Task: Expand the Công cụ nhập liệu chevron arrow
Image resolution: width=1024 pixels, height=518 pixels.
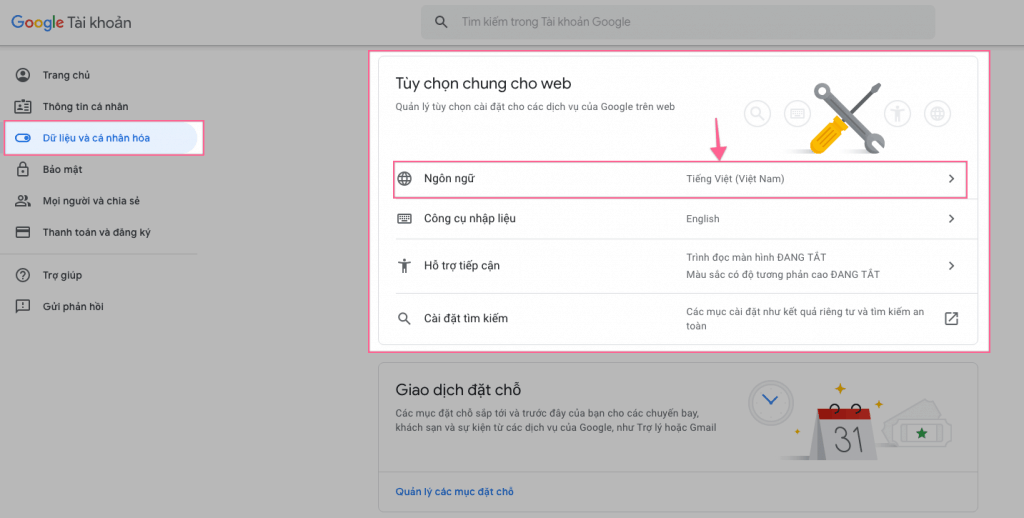Action: 951,219
